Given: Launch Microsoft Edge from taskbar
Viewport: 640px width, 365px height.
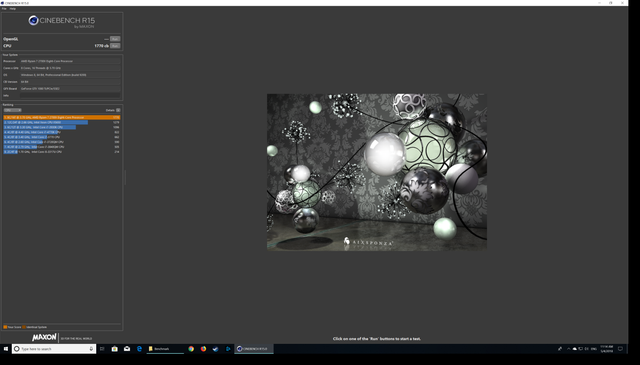Looking at the screenshot, I should pyautogui.click(x=139, y=349).
